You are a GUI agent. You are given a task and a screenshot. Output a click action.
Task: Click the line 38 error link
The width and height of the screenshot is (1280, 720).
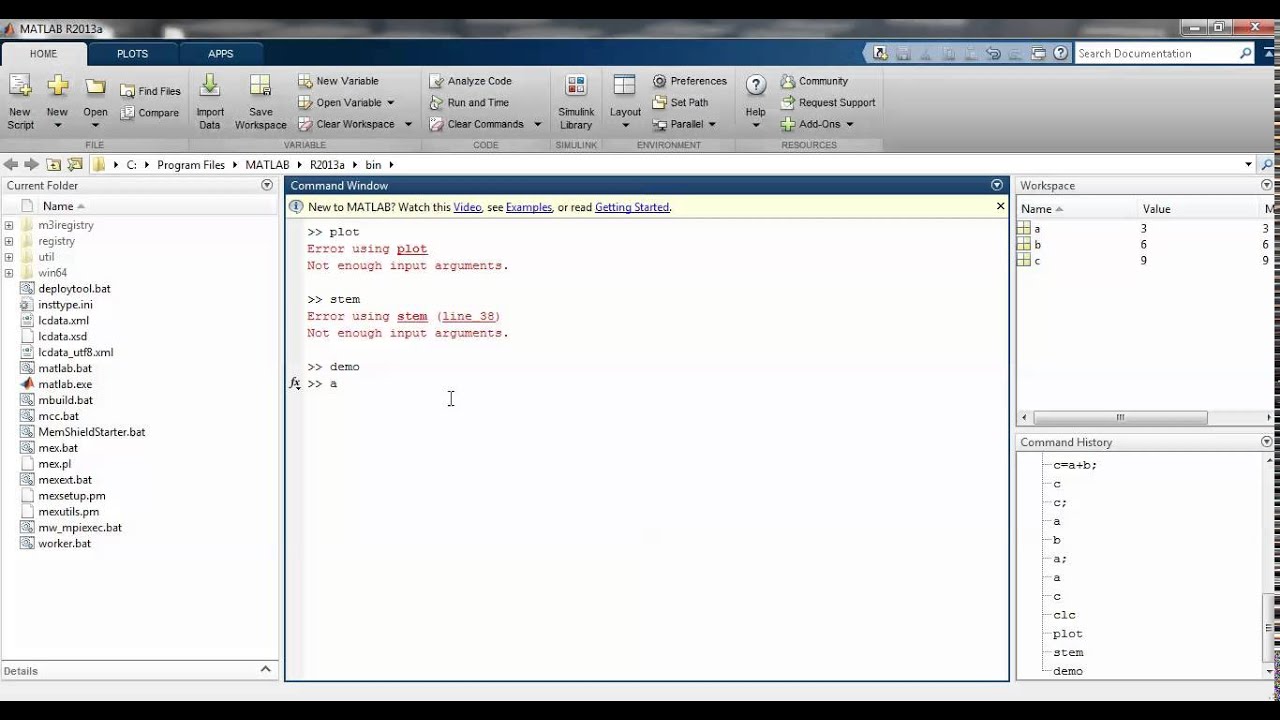468,316
